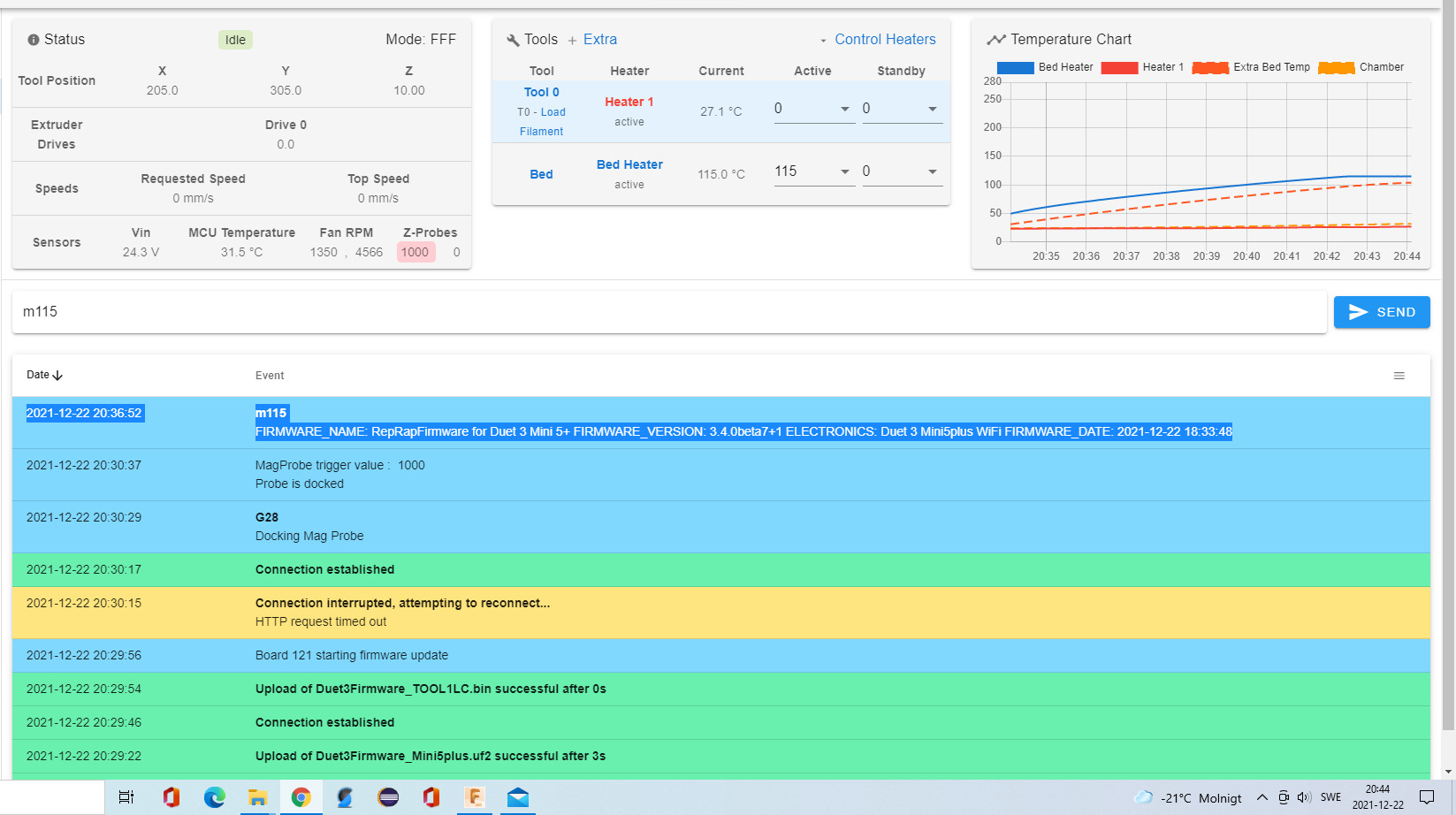
Task: Click the Date column sort arrow
Action: coord(57,376)
